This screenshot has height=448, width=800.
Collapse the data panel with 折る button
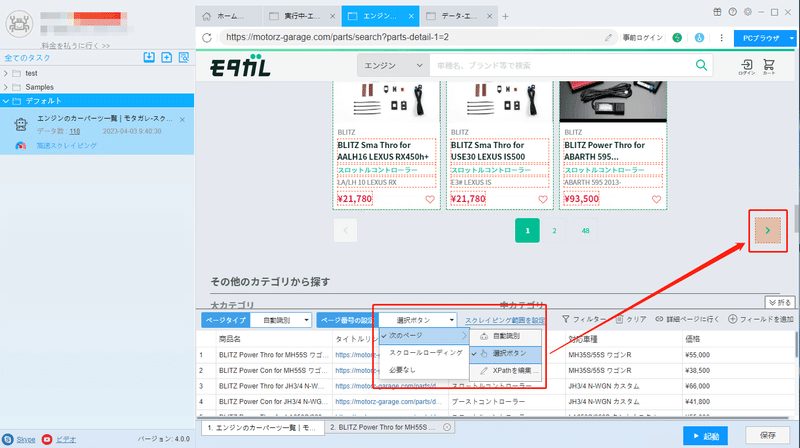click(x=780, y=303)
